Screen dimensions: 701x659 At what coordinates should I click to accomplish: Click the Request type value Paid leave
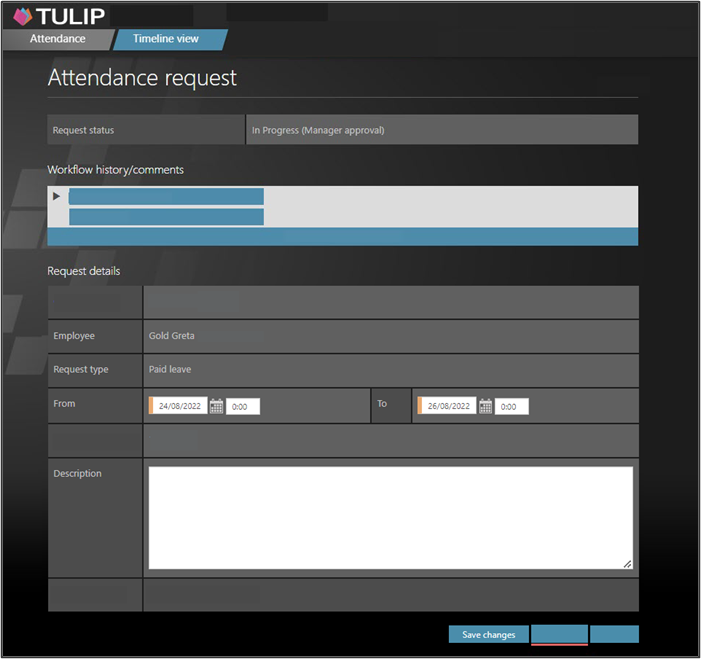coord(170,369)
